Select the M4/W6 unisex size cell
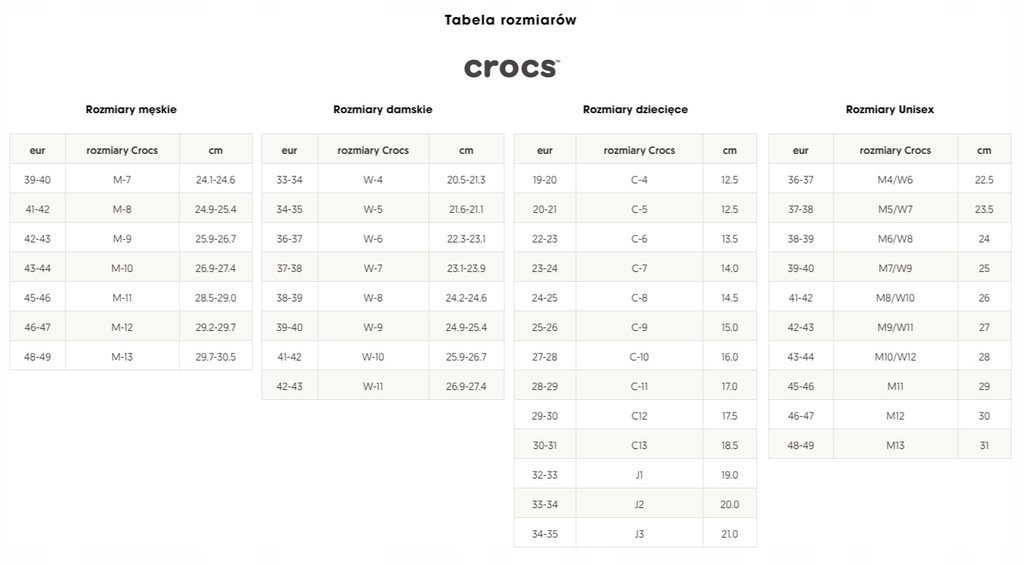 [895, 179]
